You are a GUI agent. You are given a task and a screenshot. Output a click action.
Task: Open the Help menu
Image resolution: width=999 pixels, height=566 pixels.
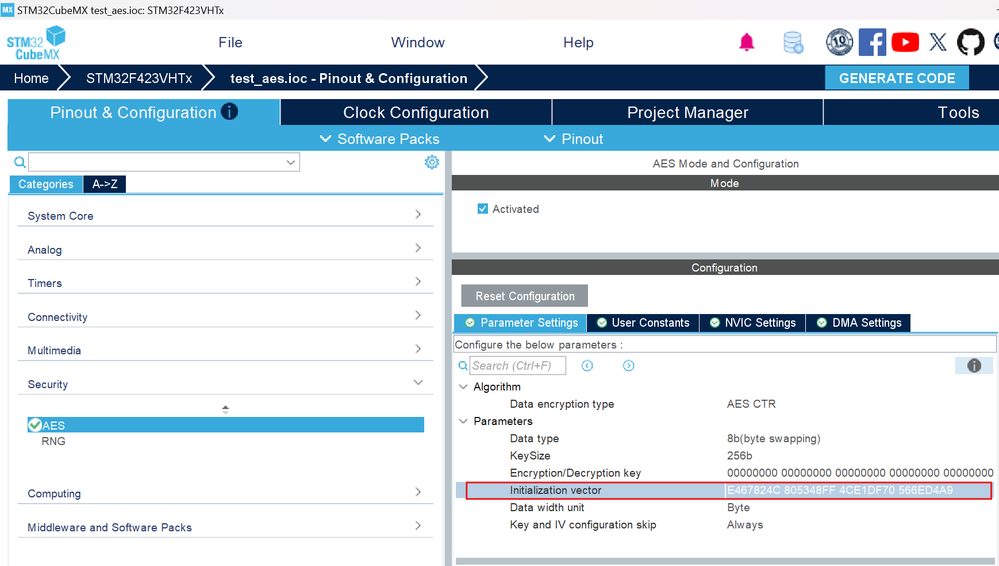(x=578, y=43)
